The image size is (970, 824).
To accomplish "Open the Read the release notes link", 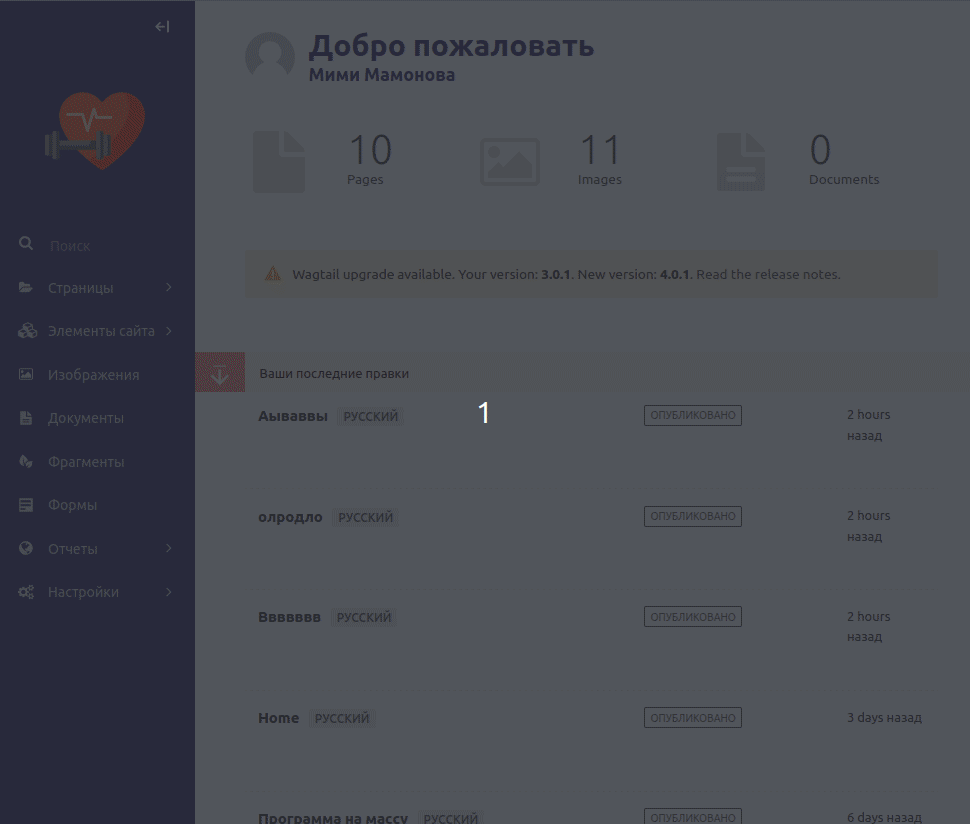I will tap(768, 275).
